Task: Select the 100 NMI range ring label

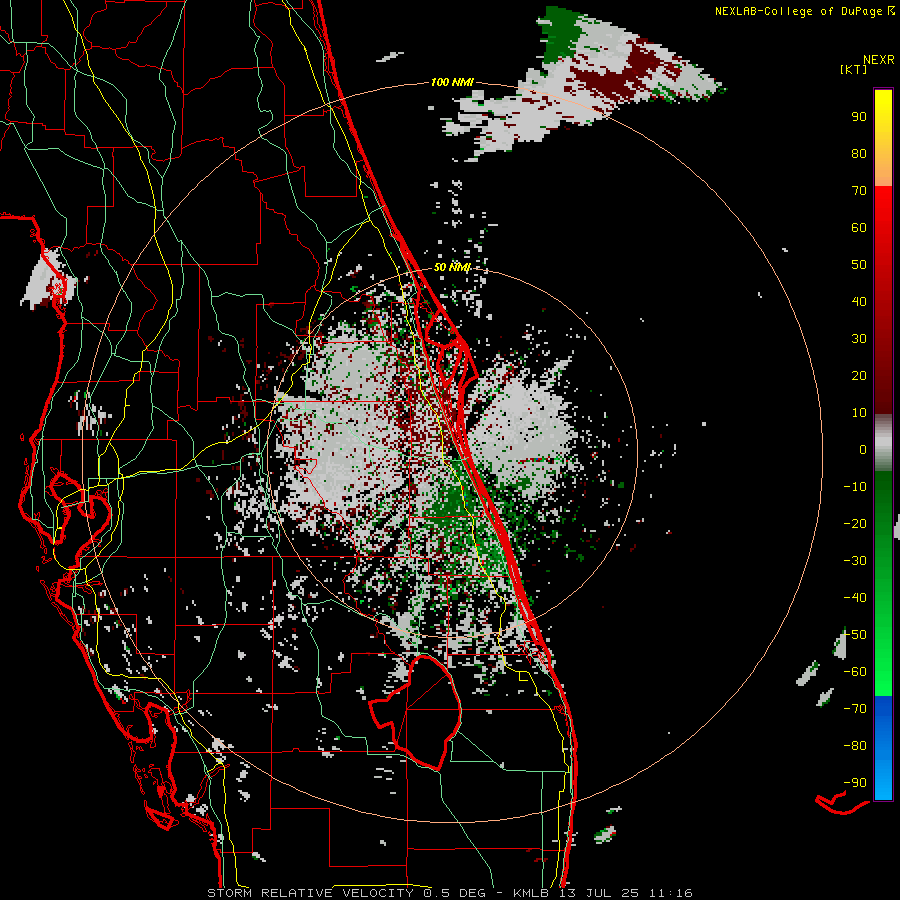Action: tap(452, 82)
